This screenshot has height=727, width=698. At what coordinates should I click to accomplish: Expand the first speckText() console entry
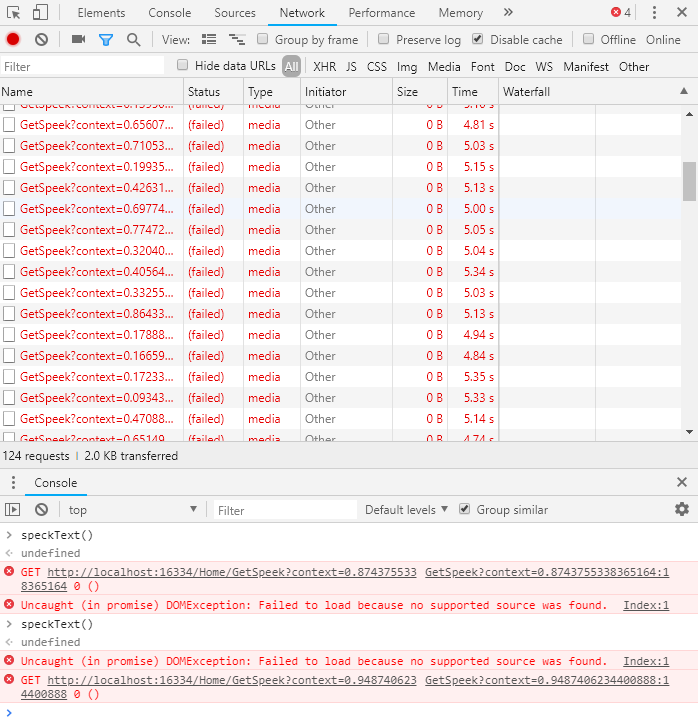point(9,535)
